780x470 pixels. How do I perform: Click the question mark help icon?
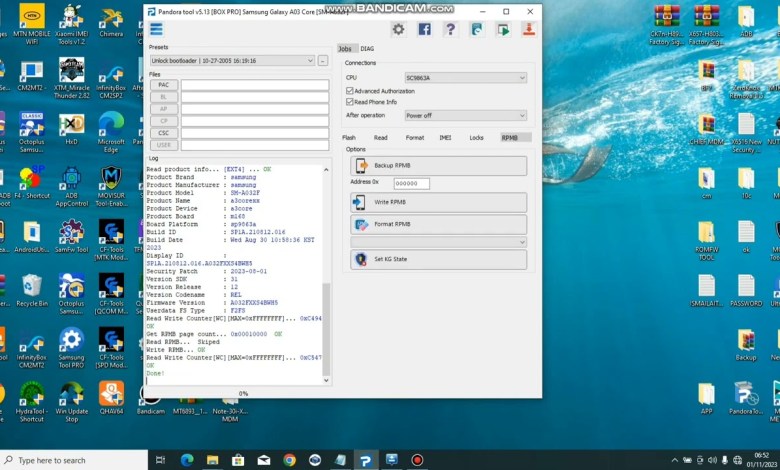point(450,30)
